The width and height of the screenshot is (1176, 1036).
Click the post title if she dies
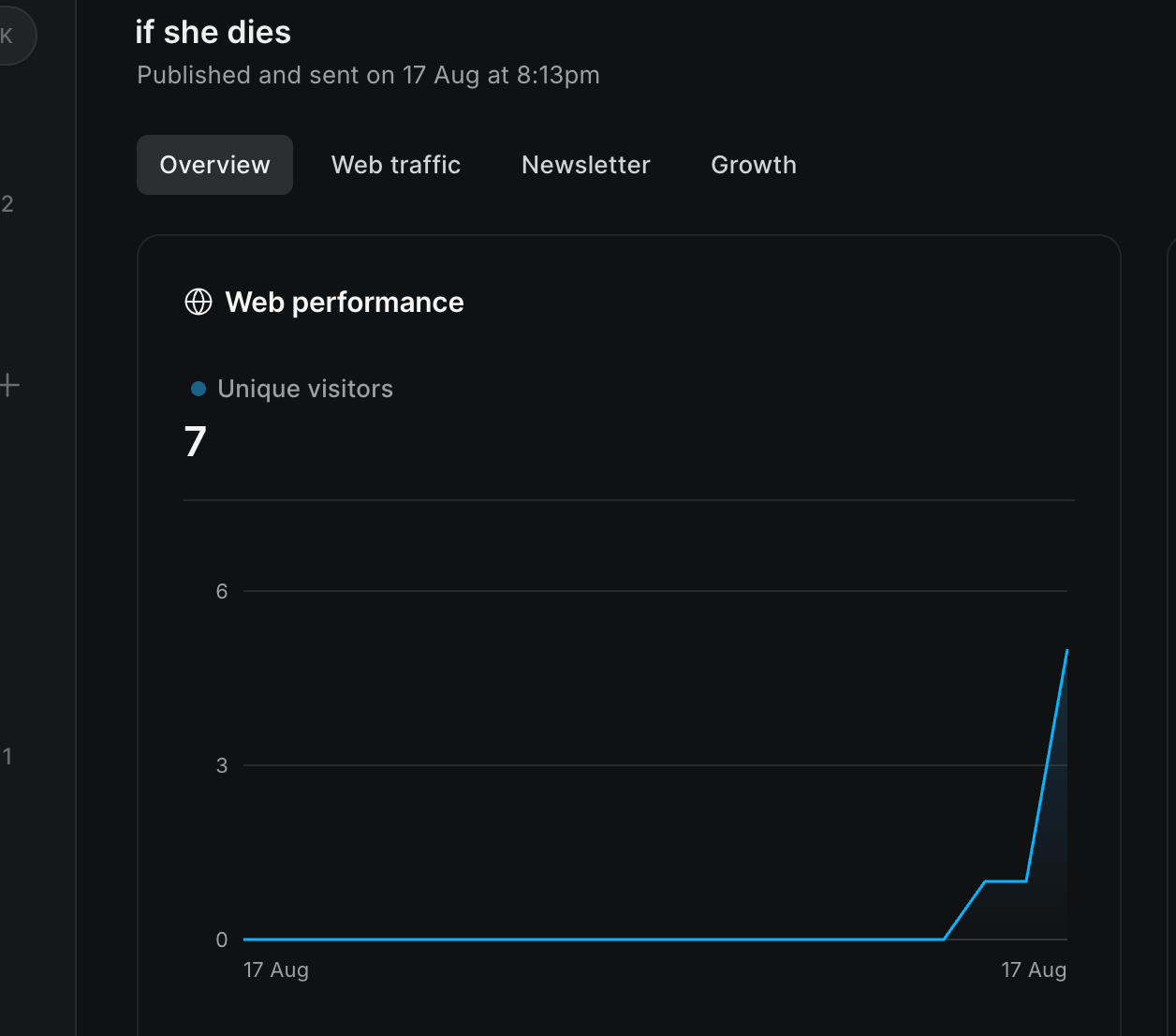213,33
